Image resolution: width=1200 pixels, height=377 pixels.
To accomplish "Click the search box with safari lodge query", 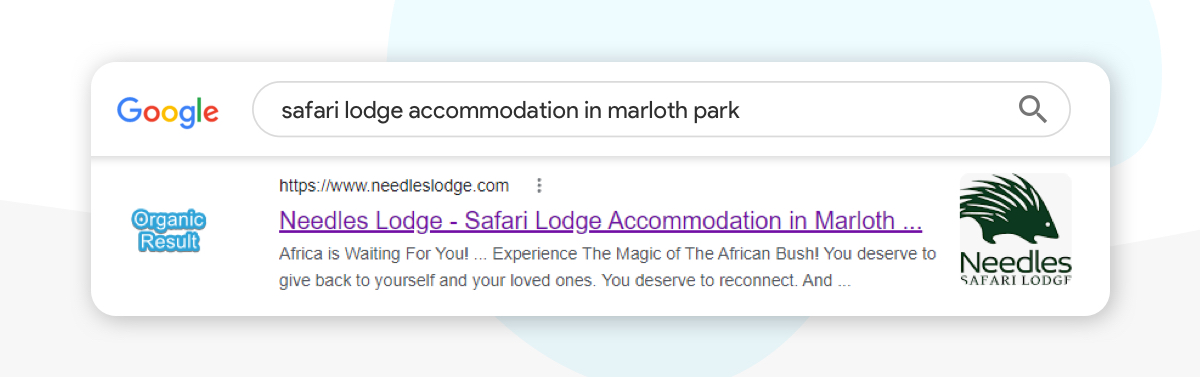I will pos(661,109).
